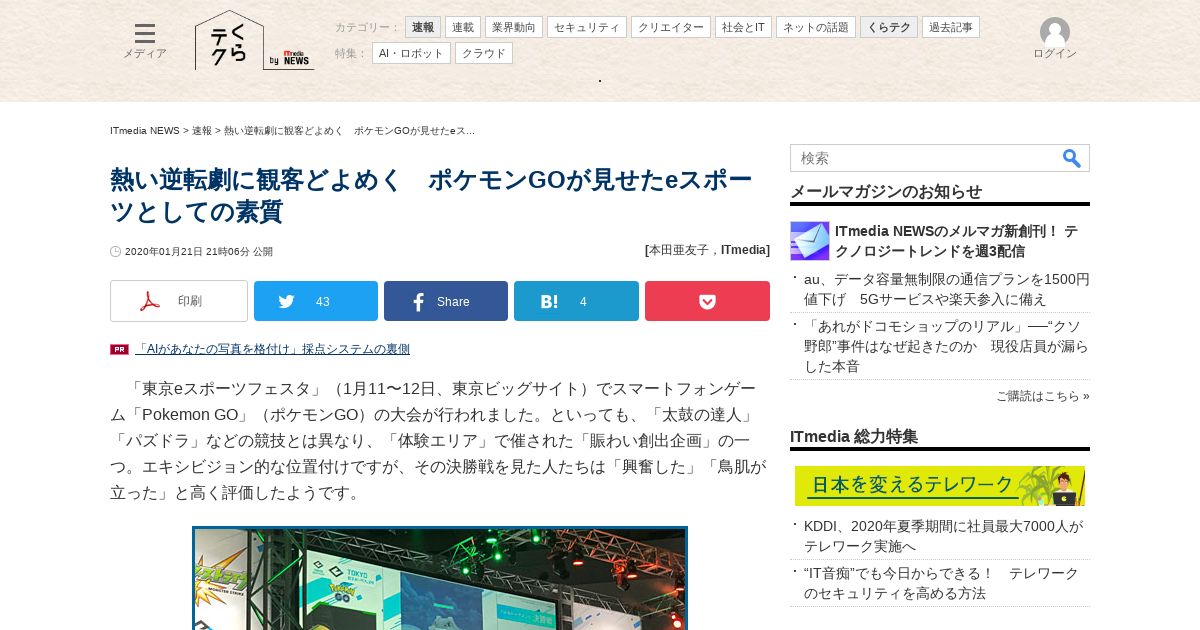Viewport: 1200px width, 630px height.
Task: Click the メールマガジンのお知らせ heading
Action: (886, 192)
